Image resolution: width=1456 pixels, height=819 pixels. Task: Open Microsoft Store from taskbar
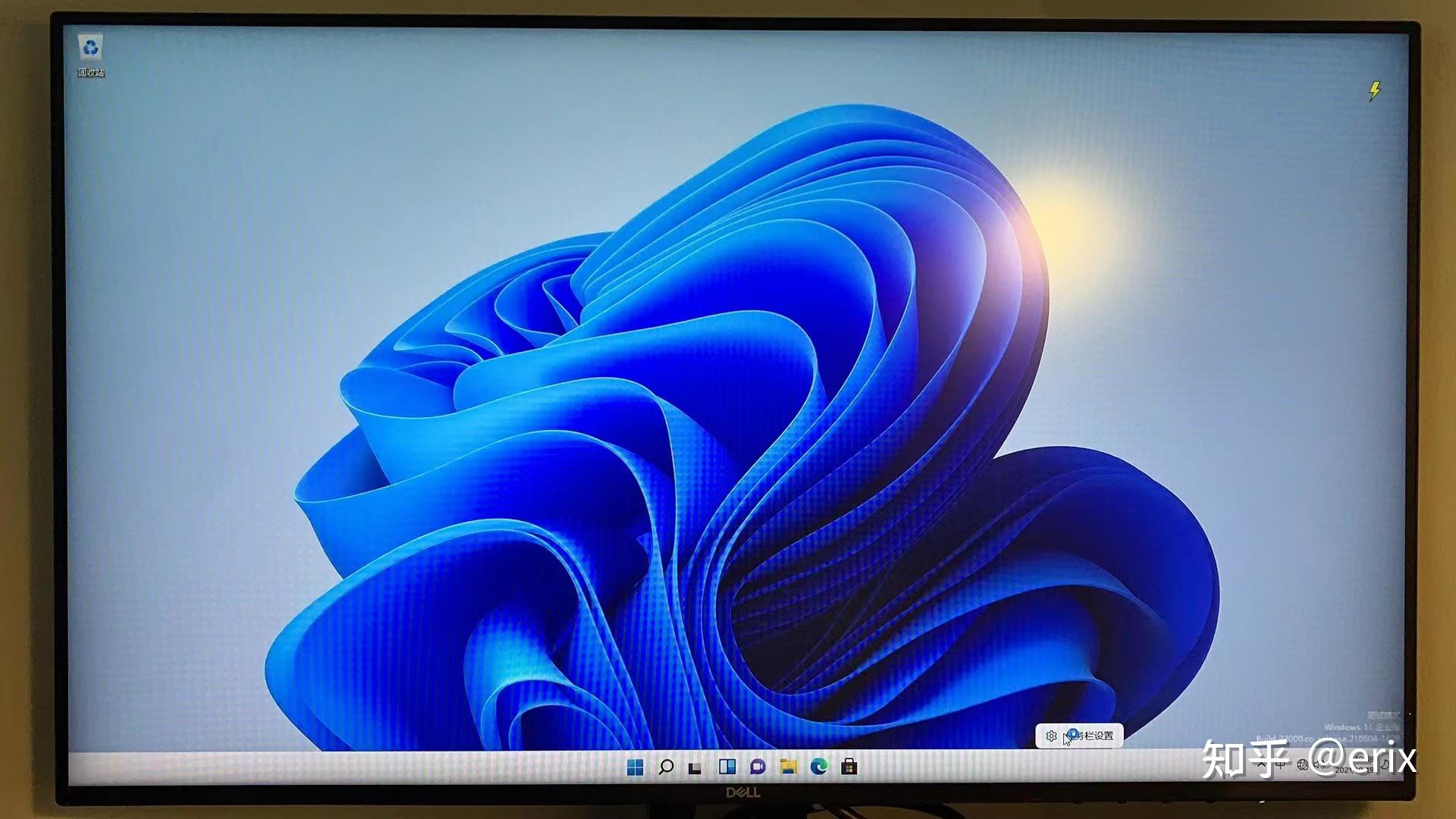849,767
